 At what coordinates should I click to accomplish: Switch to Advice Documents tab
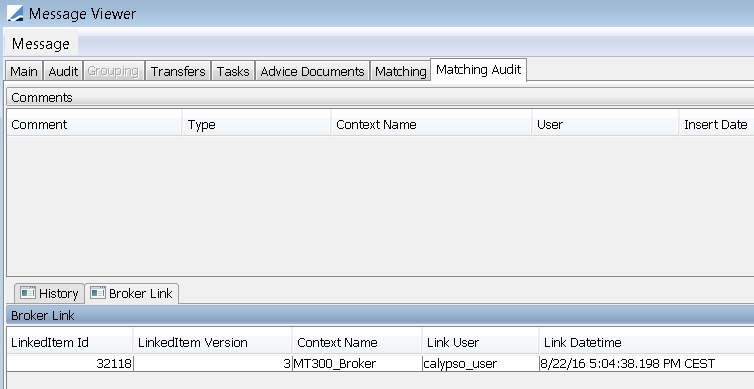coord(312,71)
